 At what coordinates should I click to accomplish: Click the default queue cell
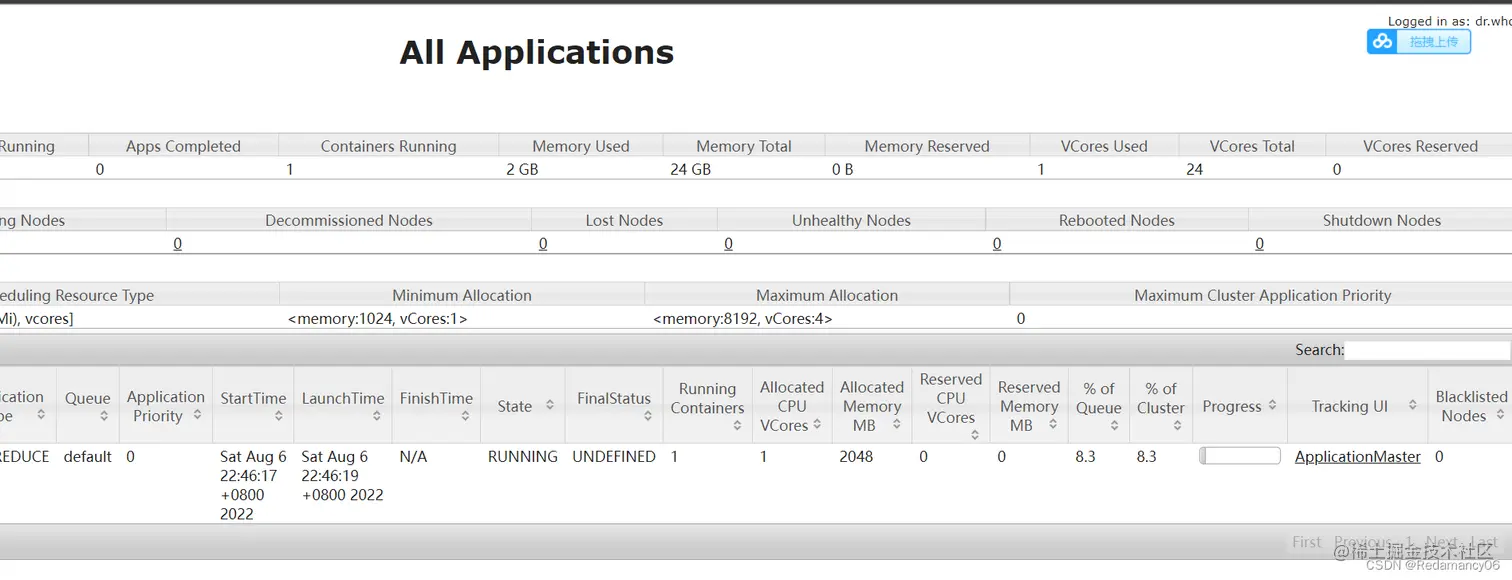coord(88,456)
